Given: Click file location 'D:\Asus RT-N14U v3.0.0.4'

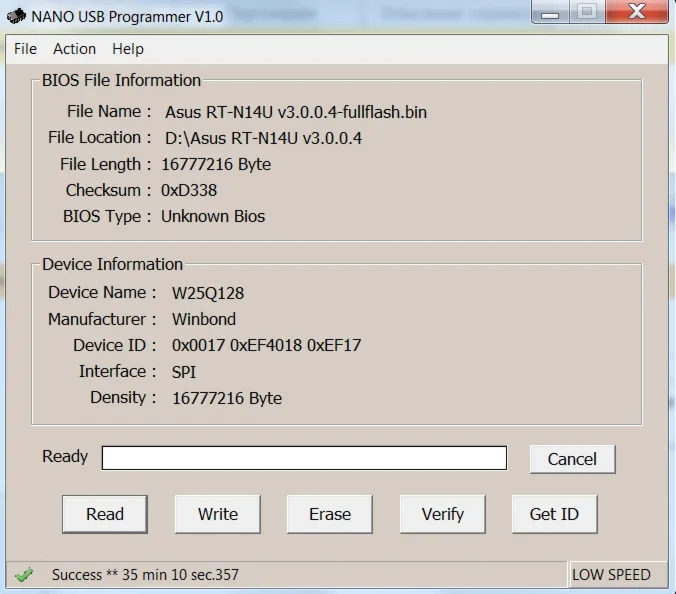Looking at the screenshot, I should click(x=263, y=138).
